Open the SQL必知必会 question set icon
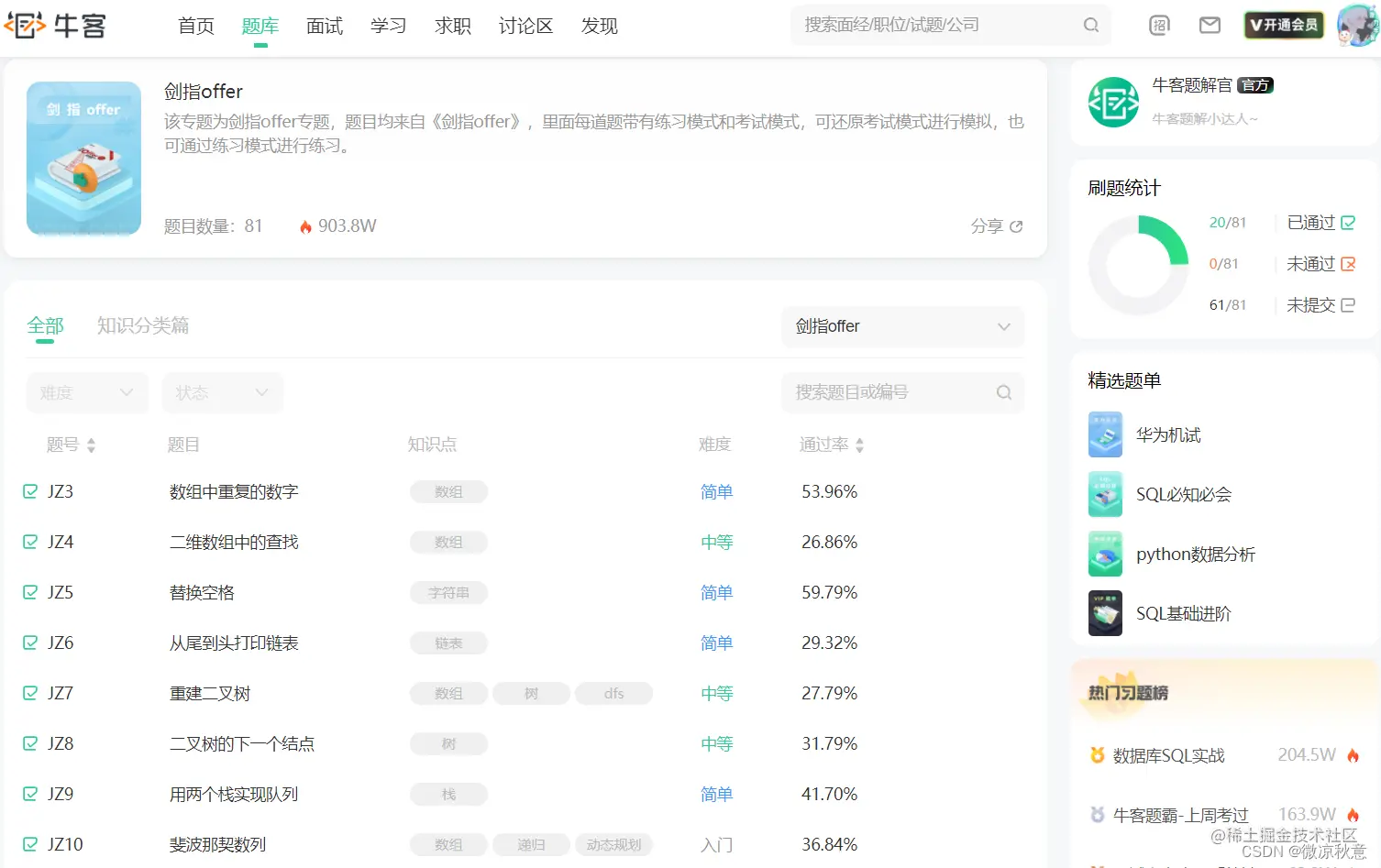1381x868 pixels. pyautogui.click(x=1105, y=494)
